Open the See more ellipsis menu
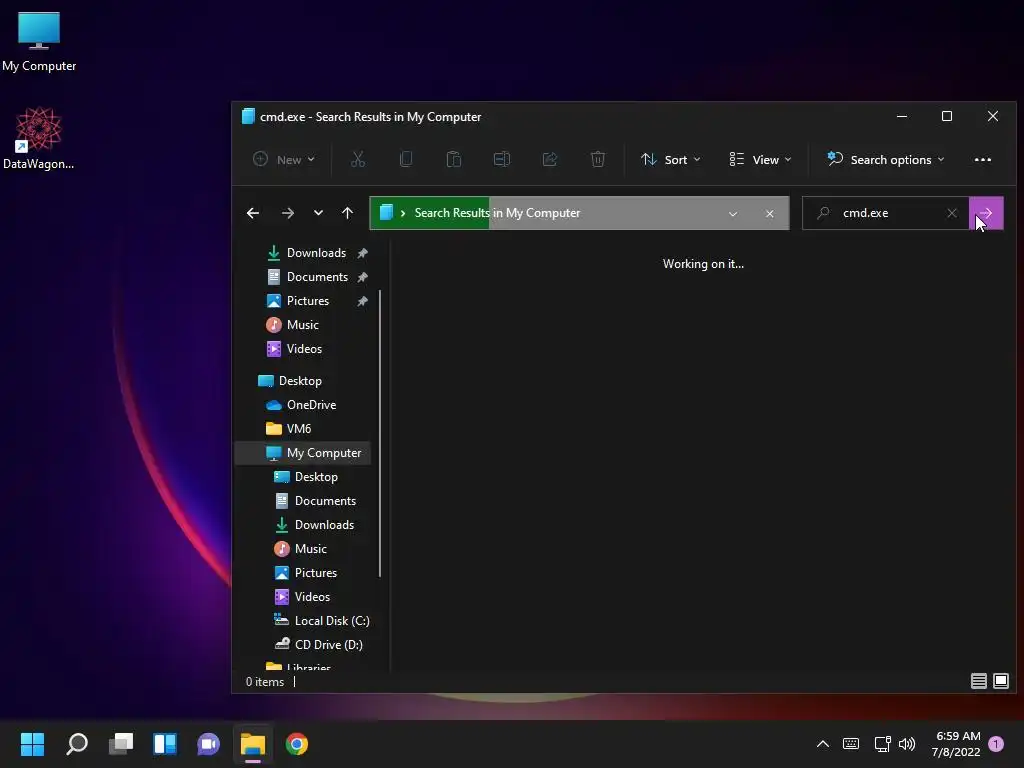 pyautogui.click(x=982, y=159)
